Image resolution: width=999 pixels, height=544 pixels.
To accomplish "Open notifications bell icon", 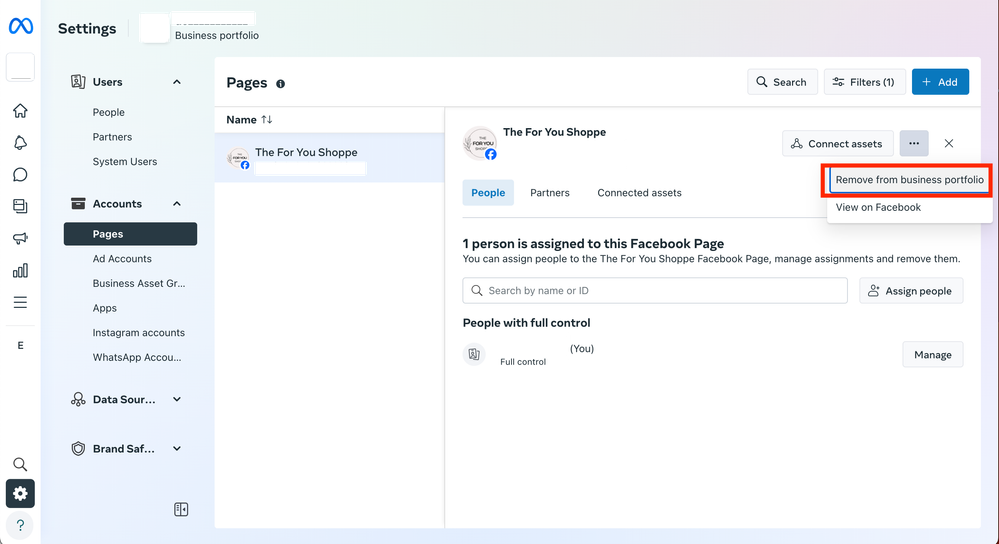I will pos(20,143).
